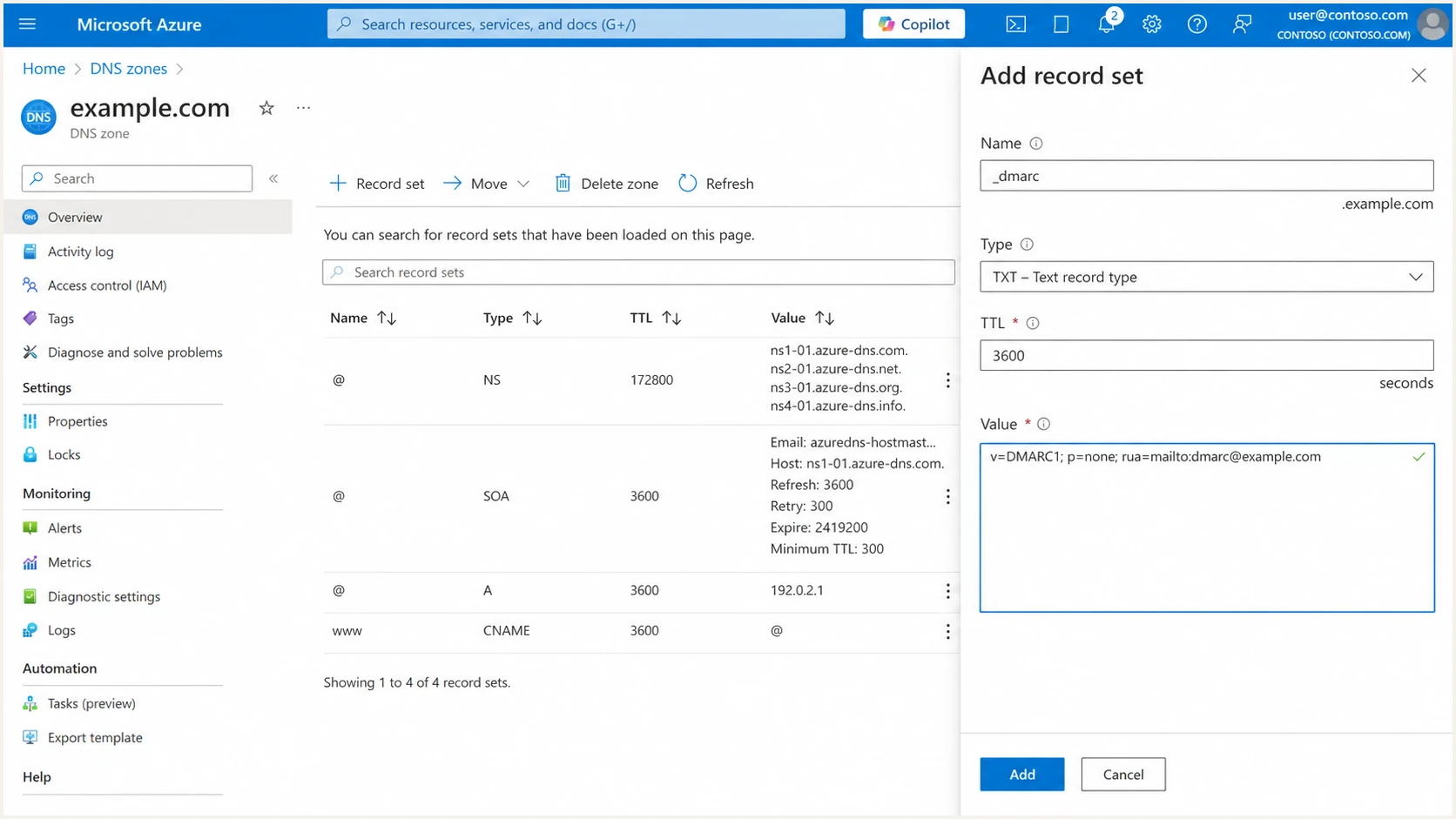Focus the top resource search bar

(586, 24)
